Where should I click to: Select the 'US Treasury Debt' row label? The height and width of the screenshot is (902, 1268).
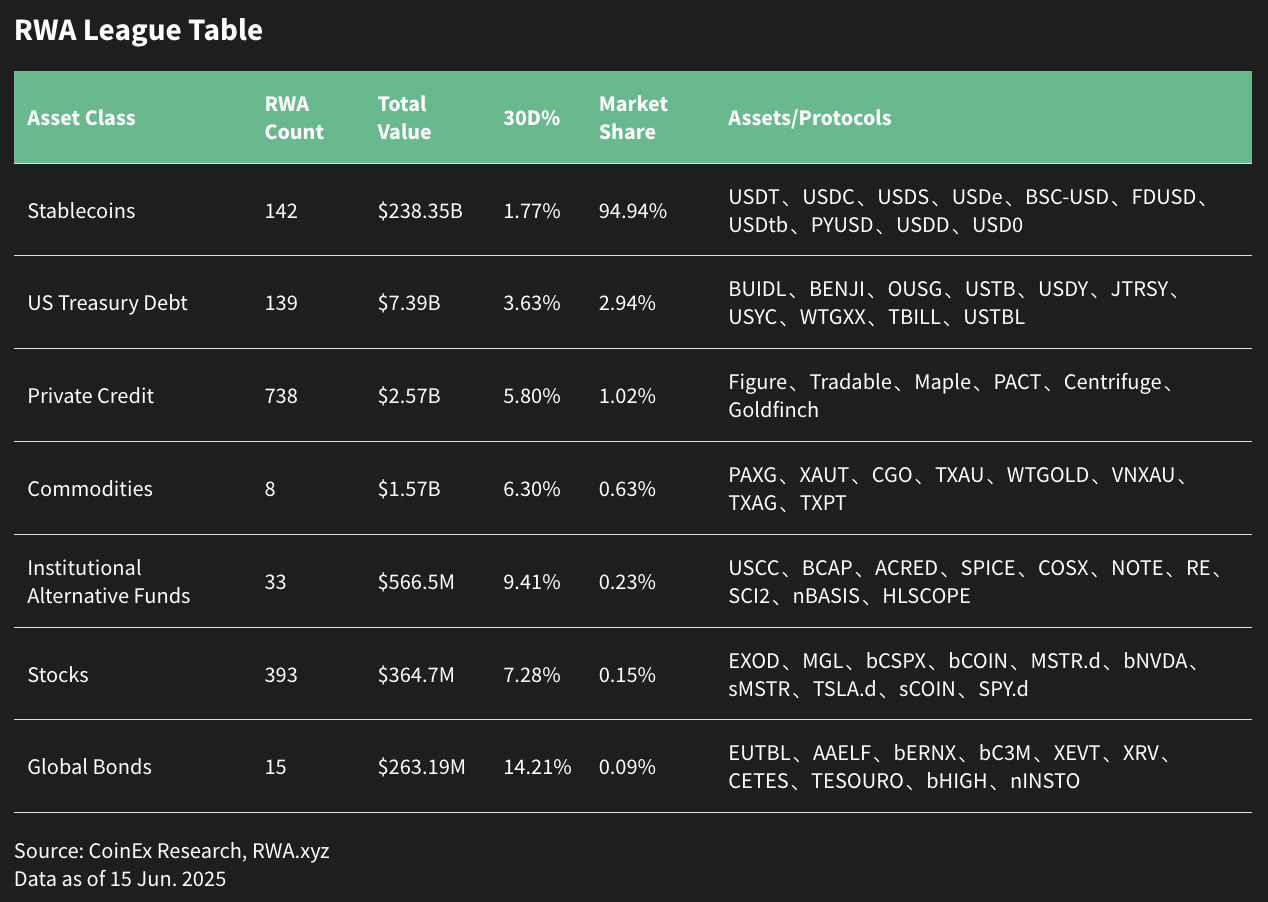point(107,303)
